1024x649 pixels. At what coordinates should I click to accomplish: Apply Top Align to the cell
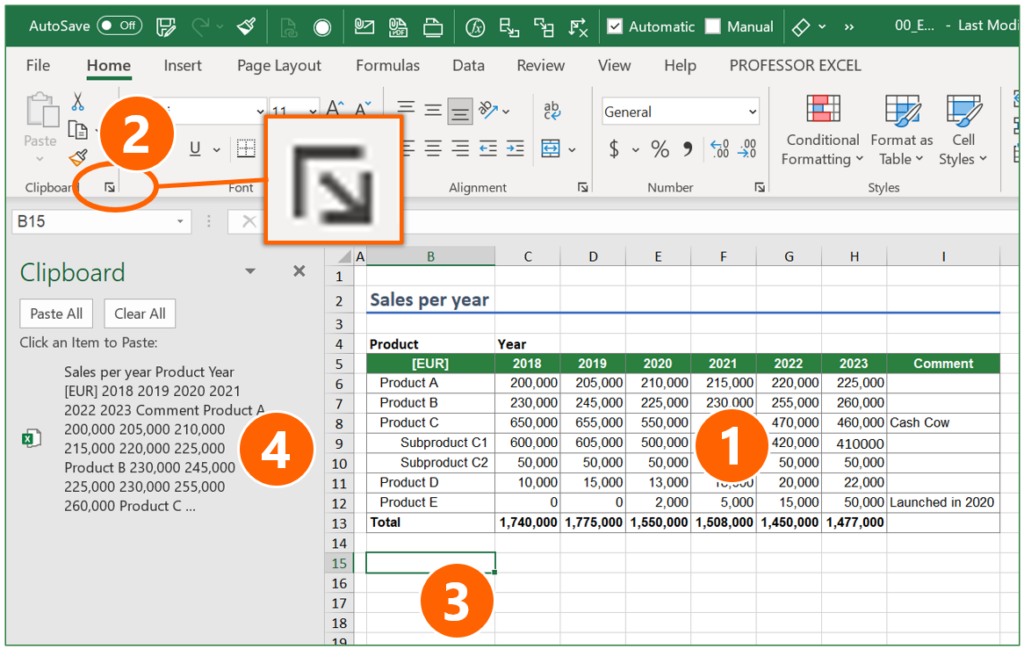point(406,109)
